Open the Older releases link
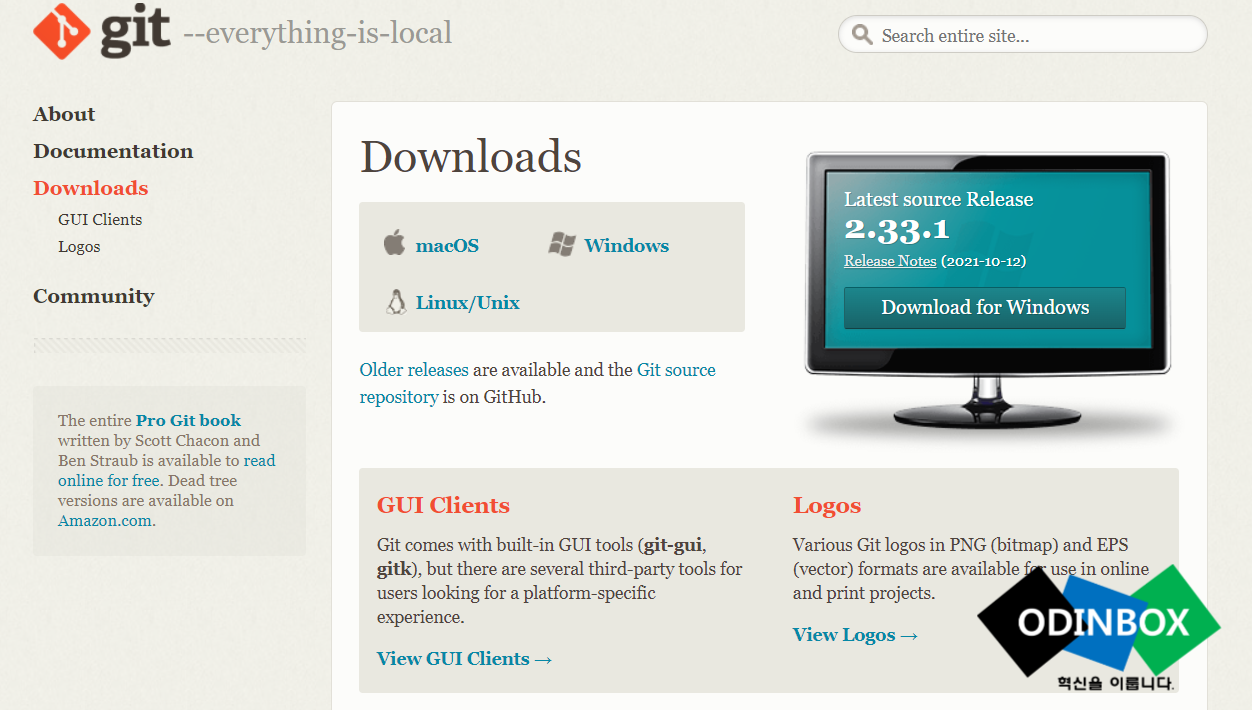Screen dimensions: 1252x710 point(414,370)
